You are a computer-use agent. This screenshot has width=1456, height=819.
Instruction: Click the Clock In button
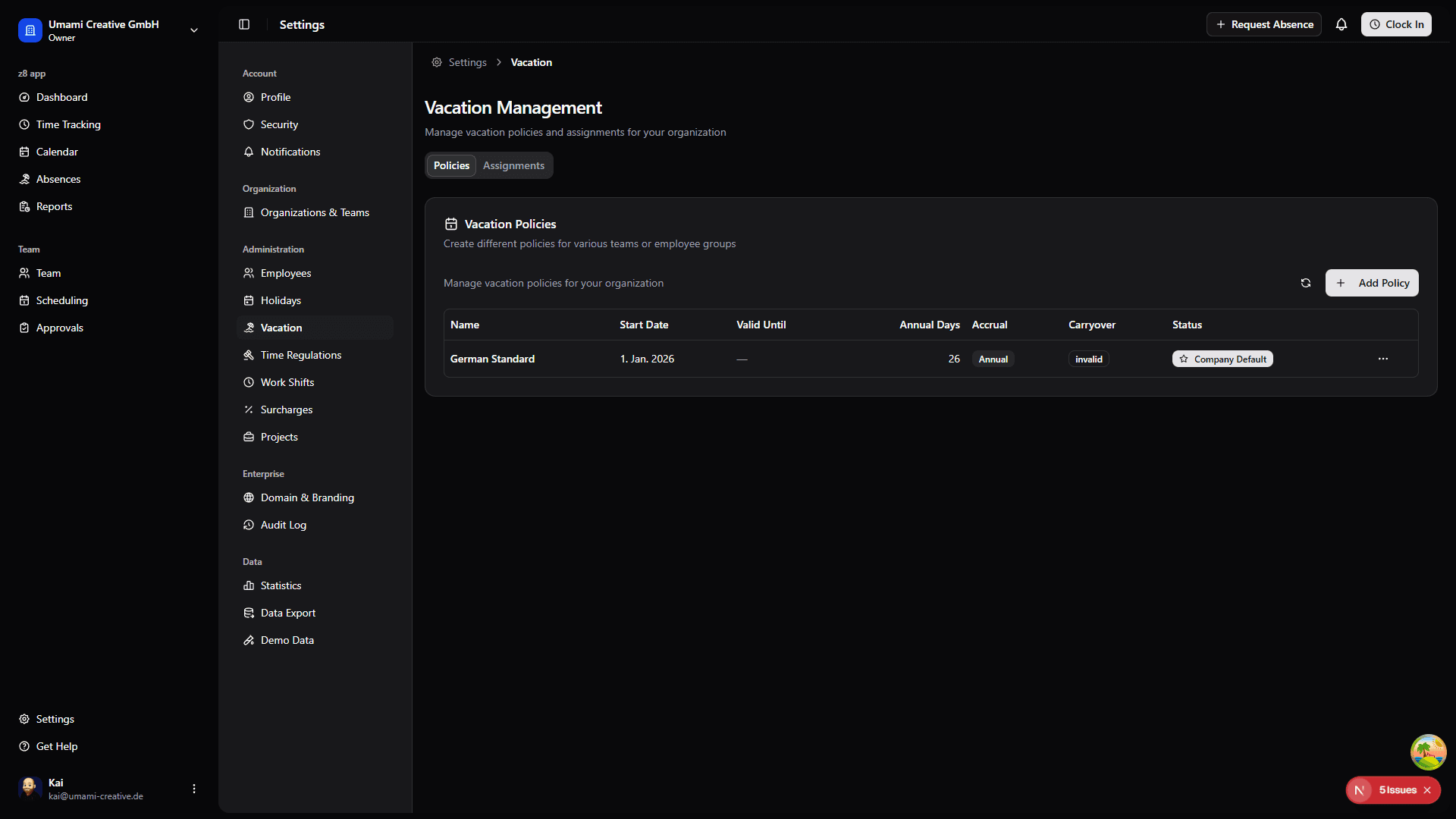(1396, 24)
